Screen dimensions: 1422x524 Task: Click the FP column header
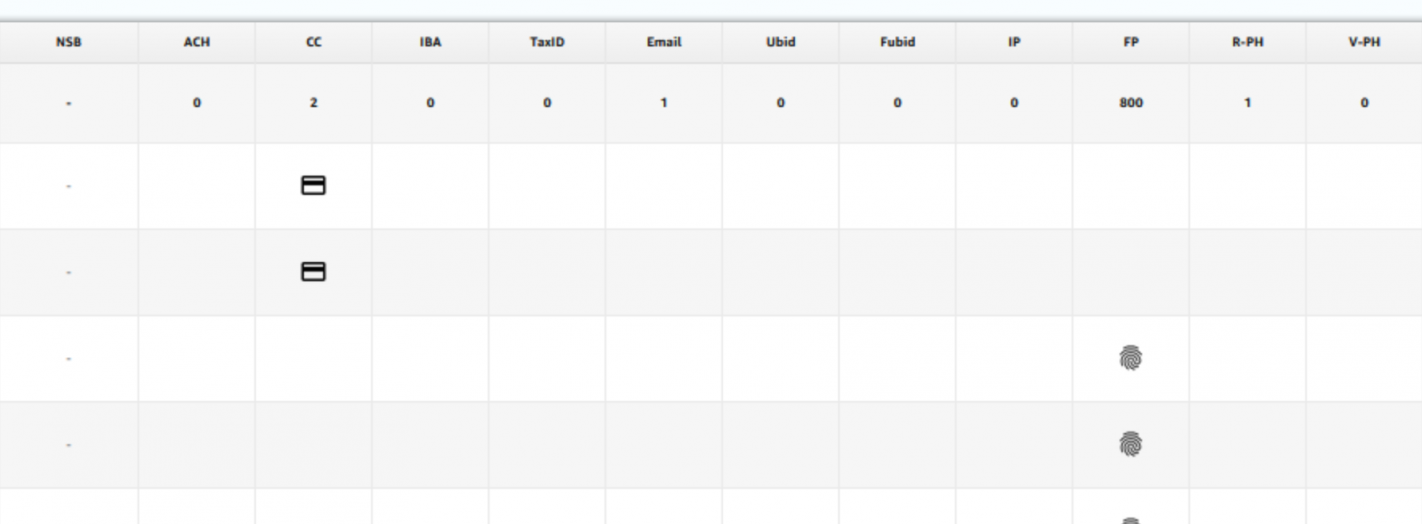[x=1131, y=43]
